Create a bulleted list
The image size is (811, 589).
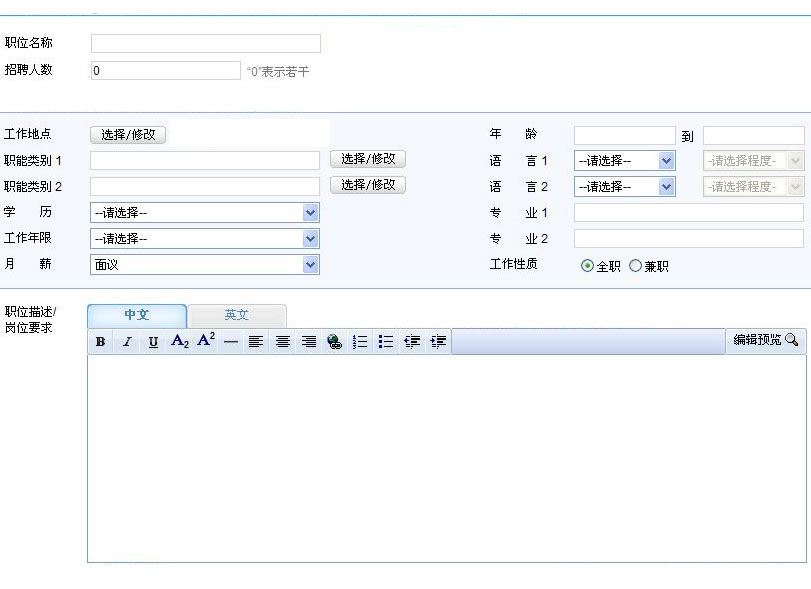coord(386,342)
